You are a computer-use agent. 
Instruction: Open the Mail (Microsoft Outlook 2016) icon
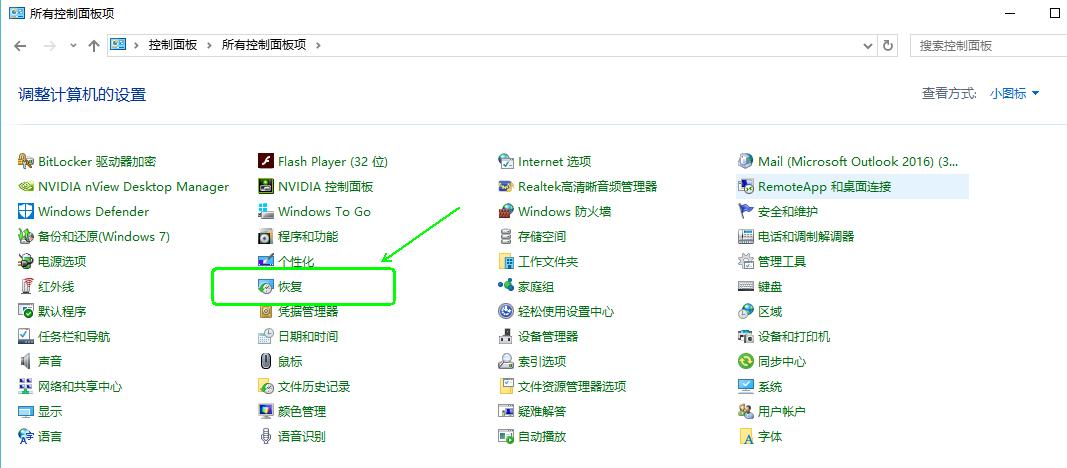746,162
